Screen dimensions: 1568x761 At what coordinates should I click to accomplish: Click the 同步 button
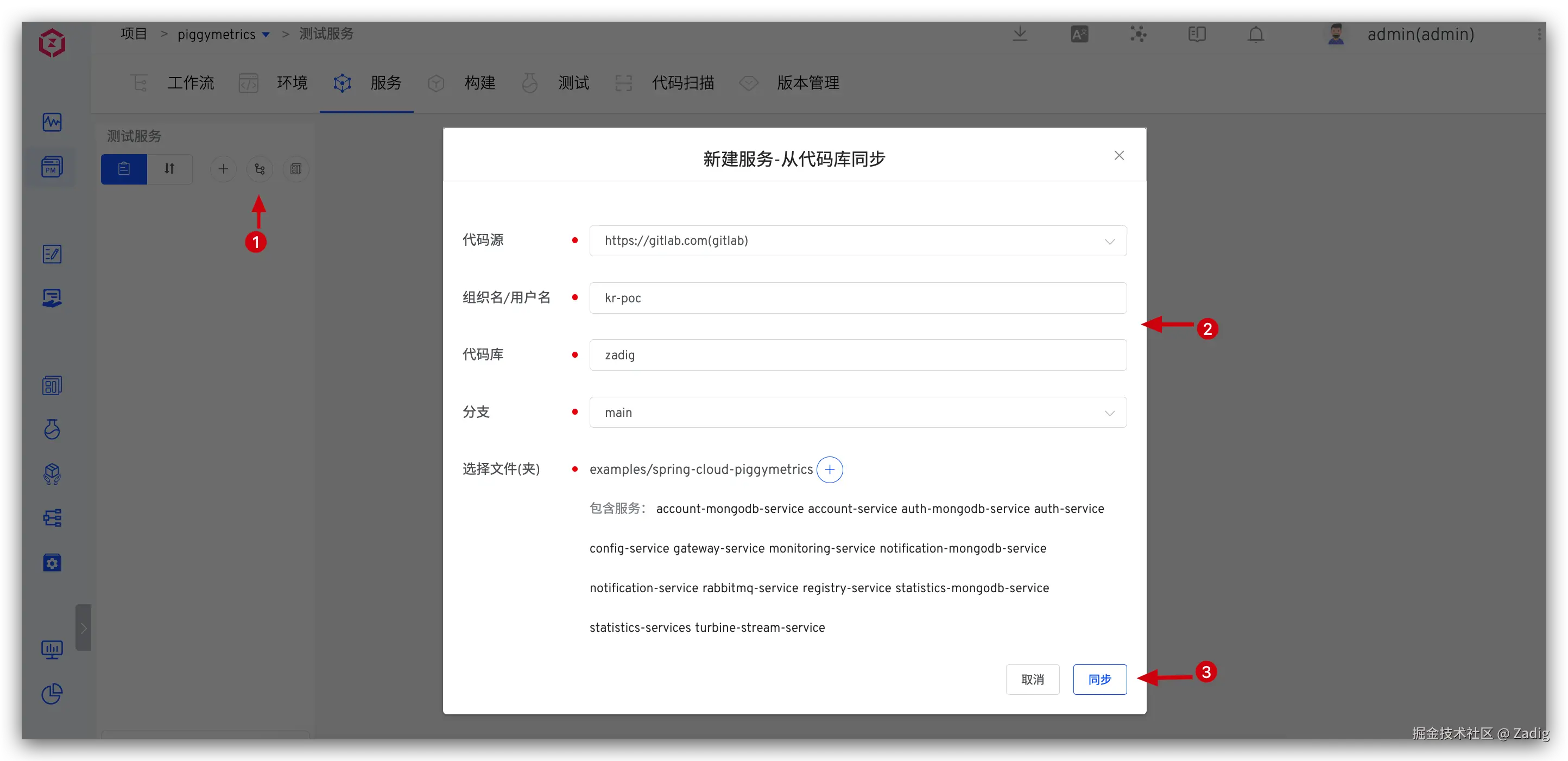[1099, 680]
